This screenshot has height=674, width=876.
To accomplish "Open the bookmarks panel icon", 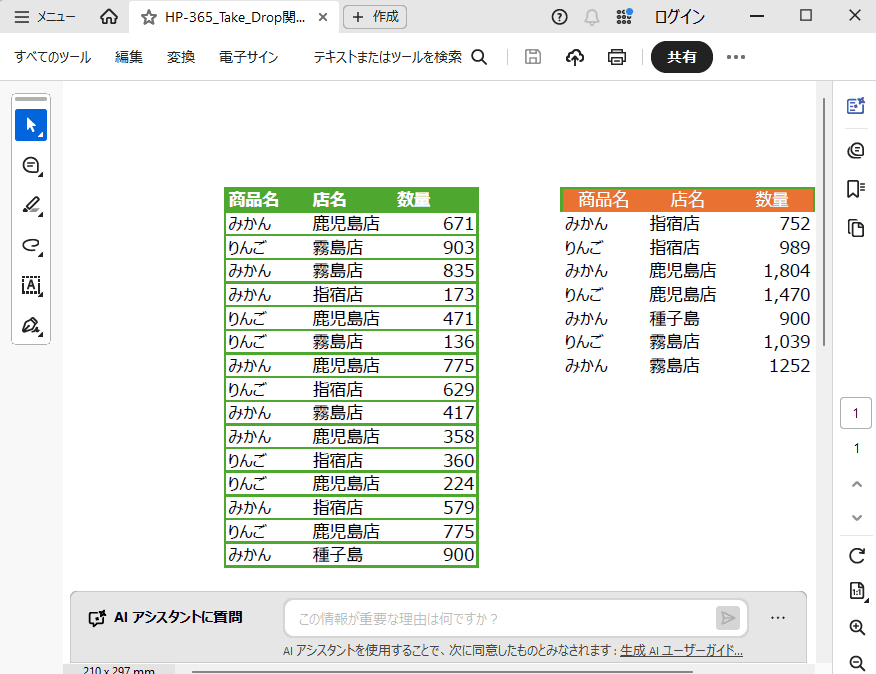I will point(855,188).
